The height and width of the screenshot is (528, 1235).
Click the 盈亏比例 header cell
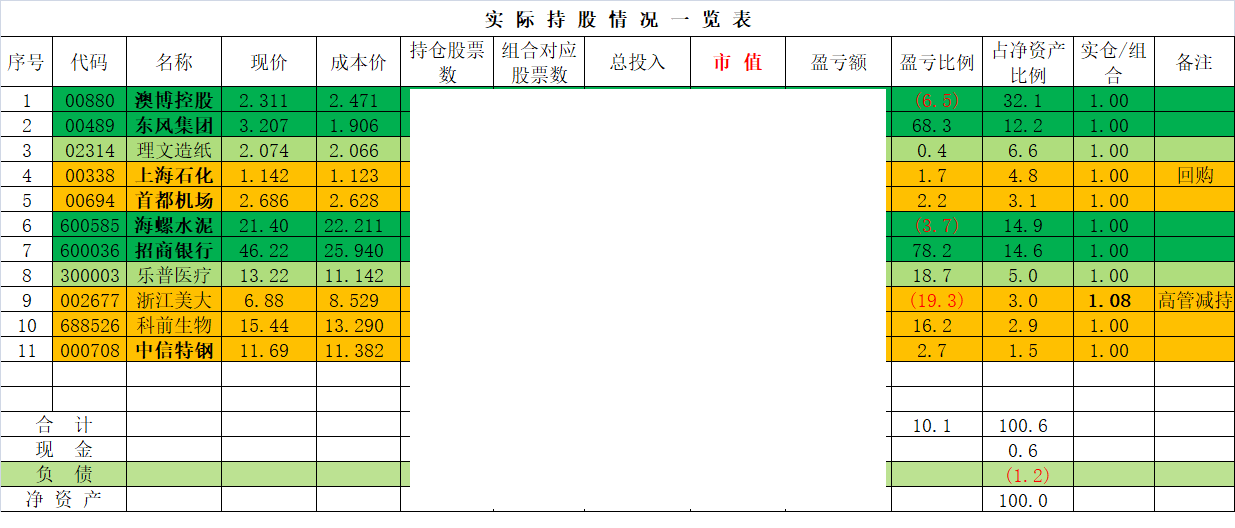(x=937, y=63)
